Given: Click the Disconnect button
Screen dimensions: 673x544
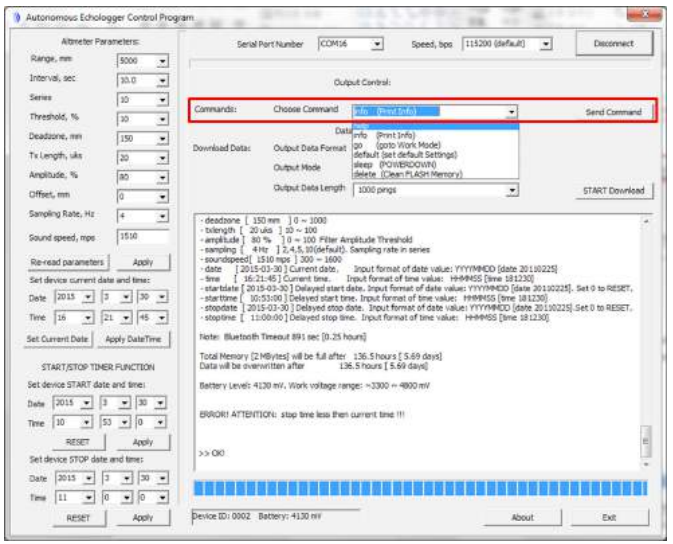Looking at the screenshot, I should pos(613,44).
